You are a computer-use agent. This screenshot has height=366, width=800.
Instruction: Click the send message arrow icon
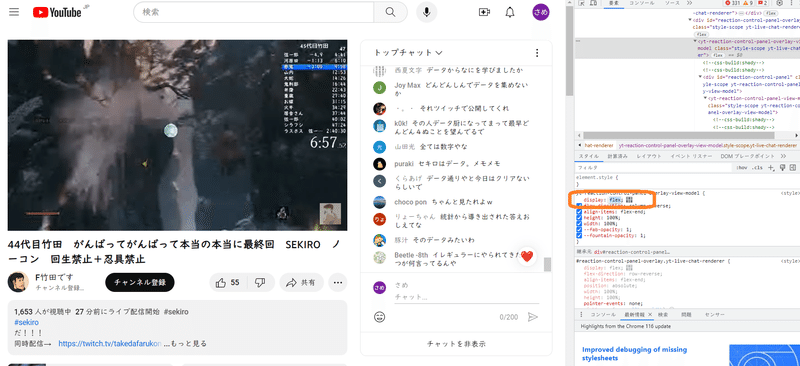click(x=533, y=317)
